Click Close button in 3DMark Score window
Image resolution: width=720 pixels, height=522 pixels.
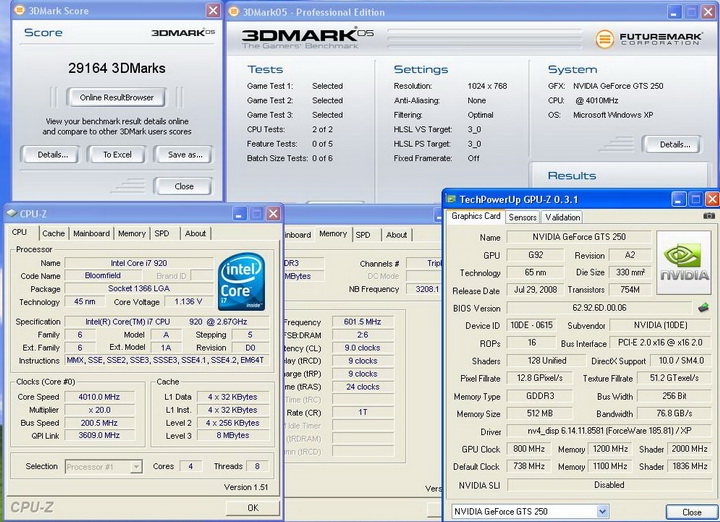point(184,186)
